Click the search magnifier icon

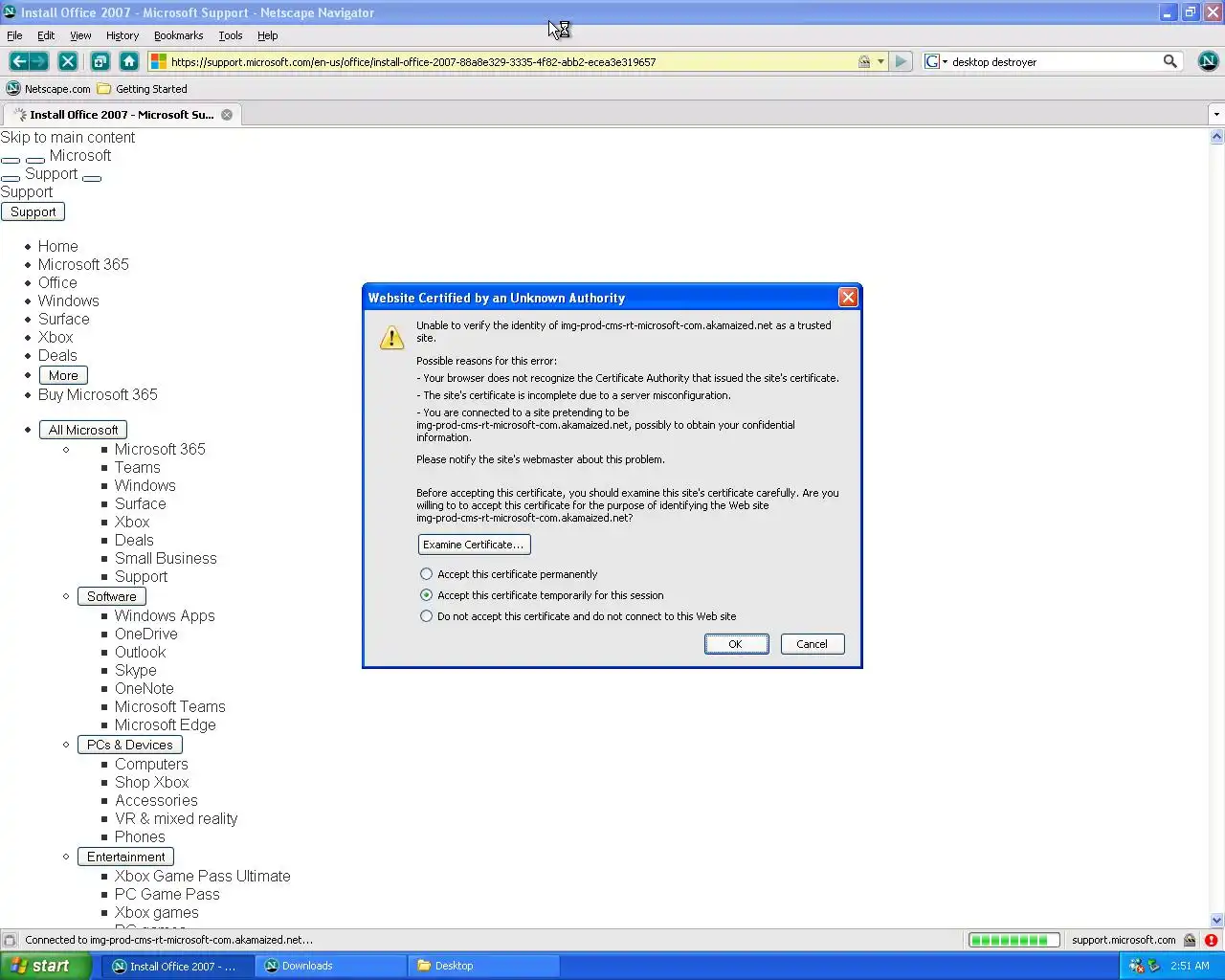pos(1169,61)
